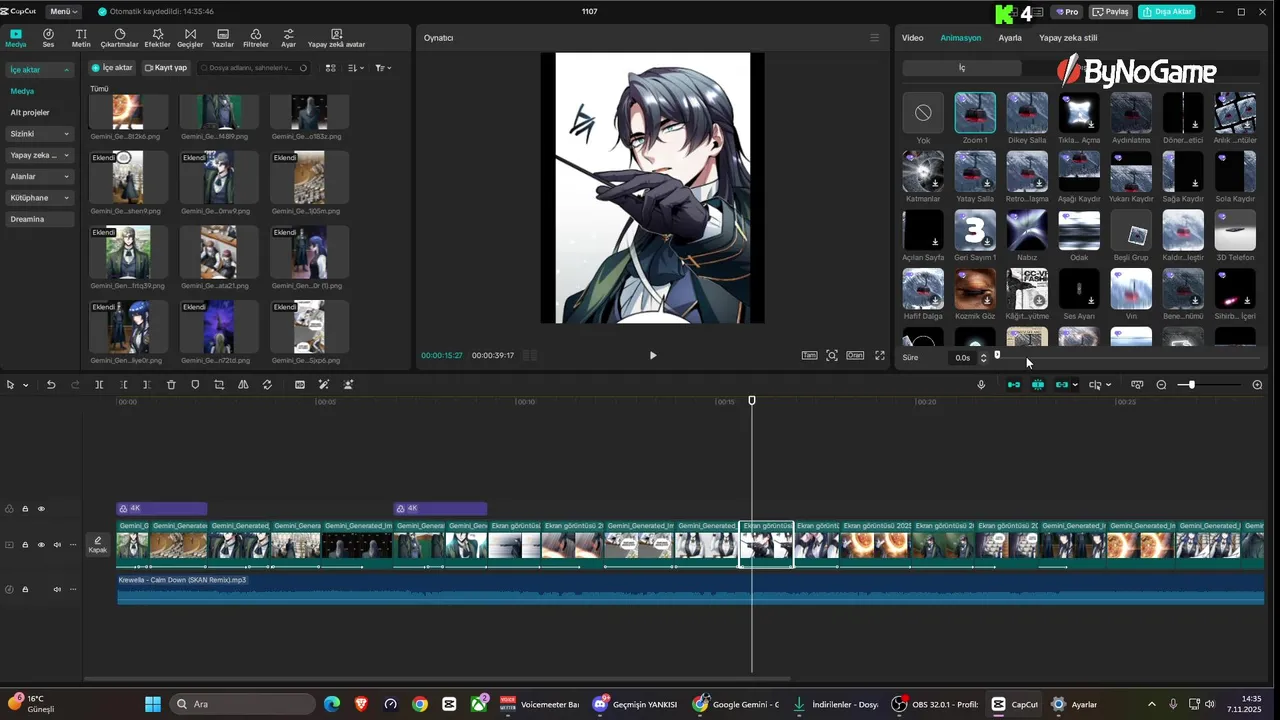Toggle visibility of the main video track
Image resolution: width=1280 pixels, height=720 pixels.
[41, 545]
